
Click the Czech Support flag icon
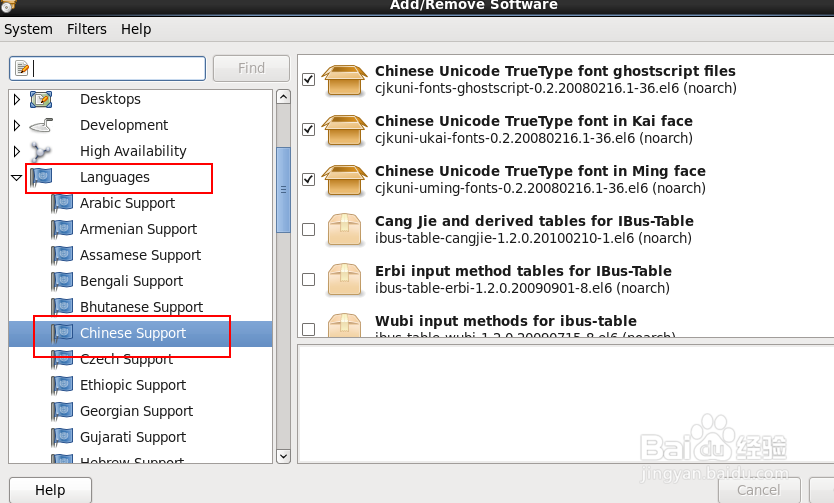[x=62, y=359]
